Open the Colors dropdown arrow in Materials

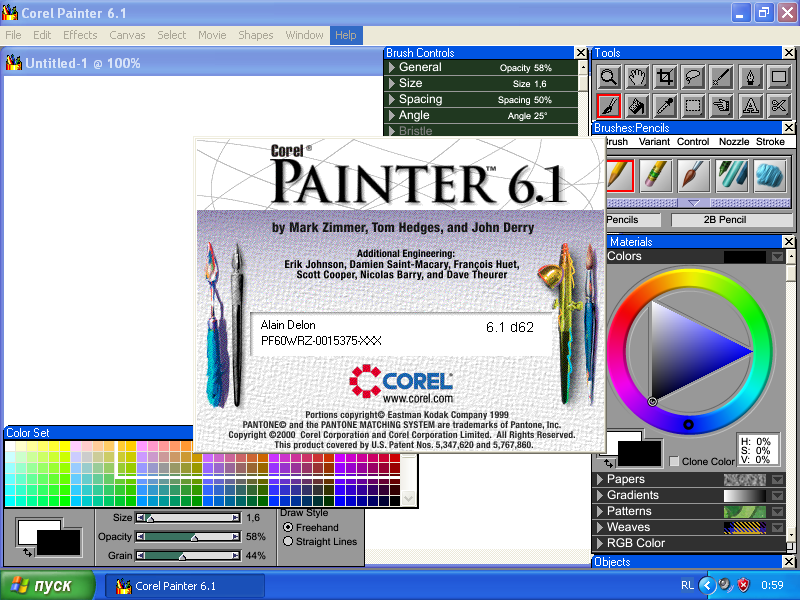click(777, 257)
